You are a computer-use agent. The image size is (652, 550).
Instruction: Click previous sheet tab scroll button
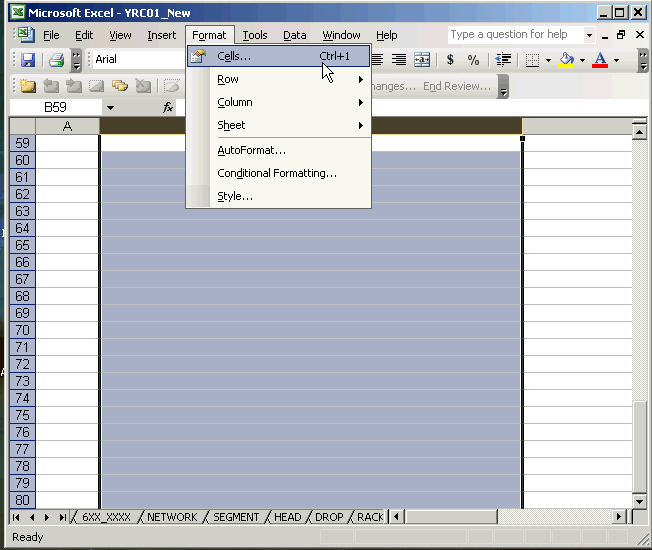coord(32,517)
